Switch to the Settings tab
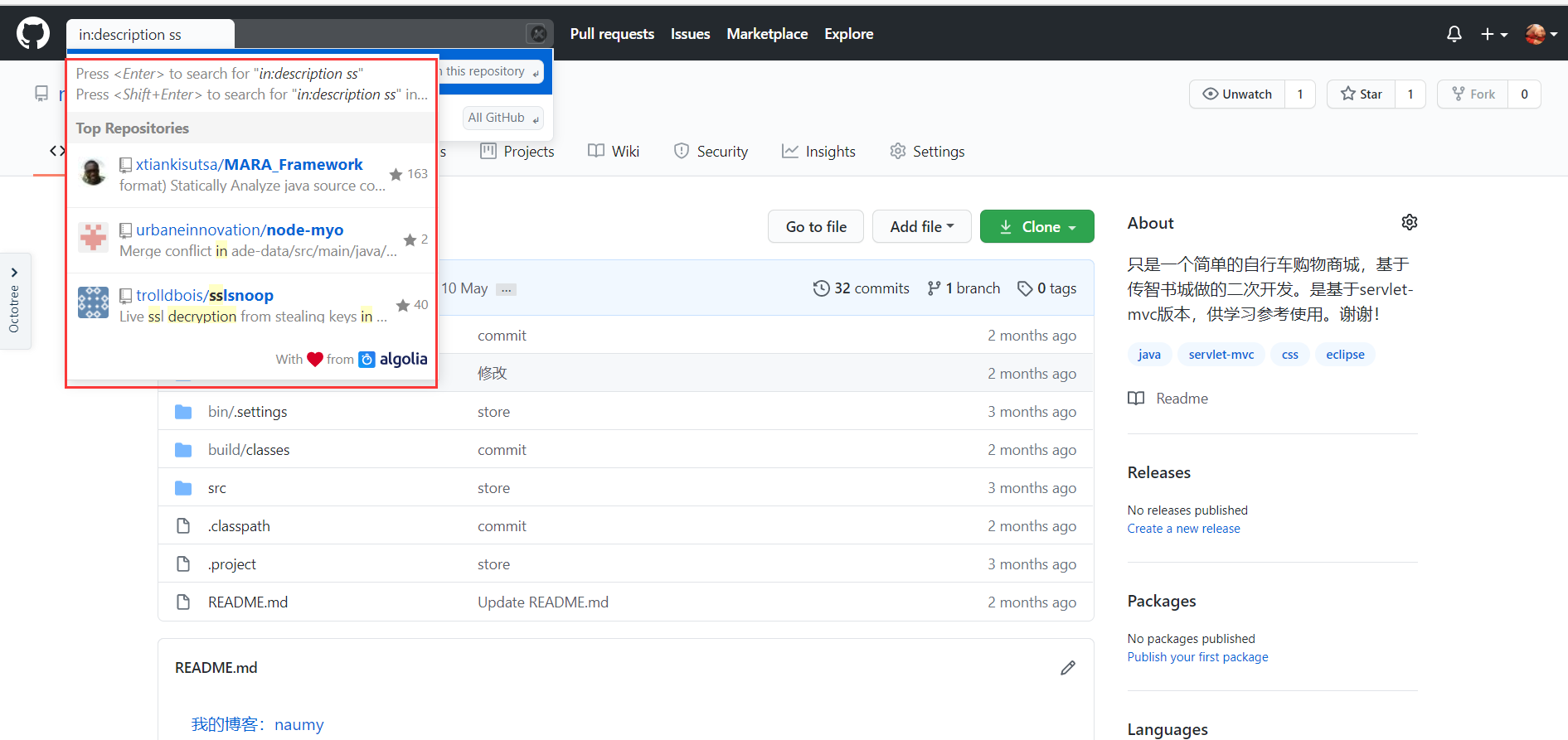This screenshot has height=740, width=1568. click(927, 152)
